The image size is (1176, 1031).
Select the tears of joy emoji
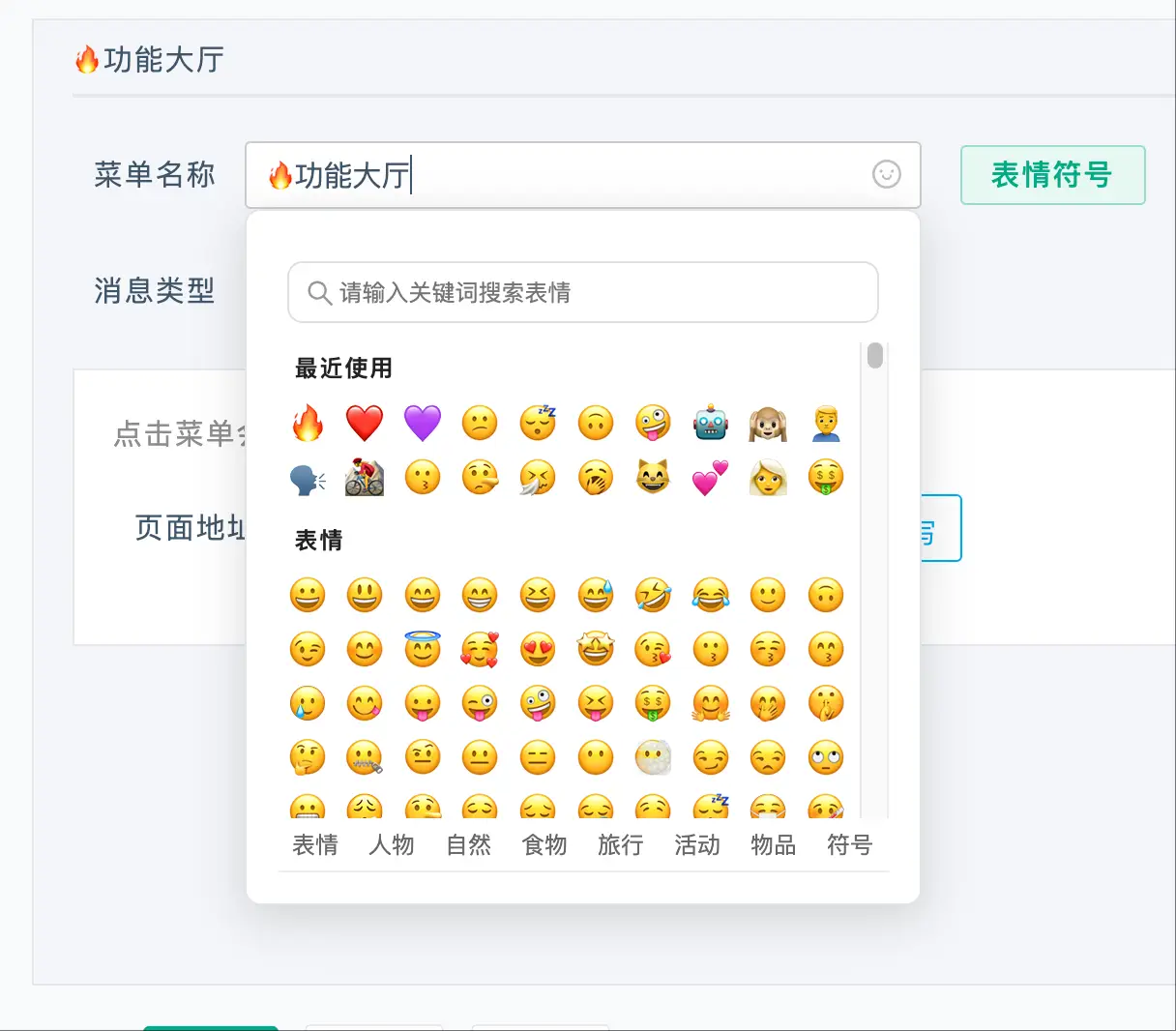tap(710, 596)
